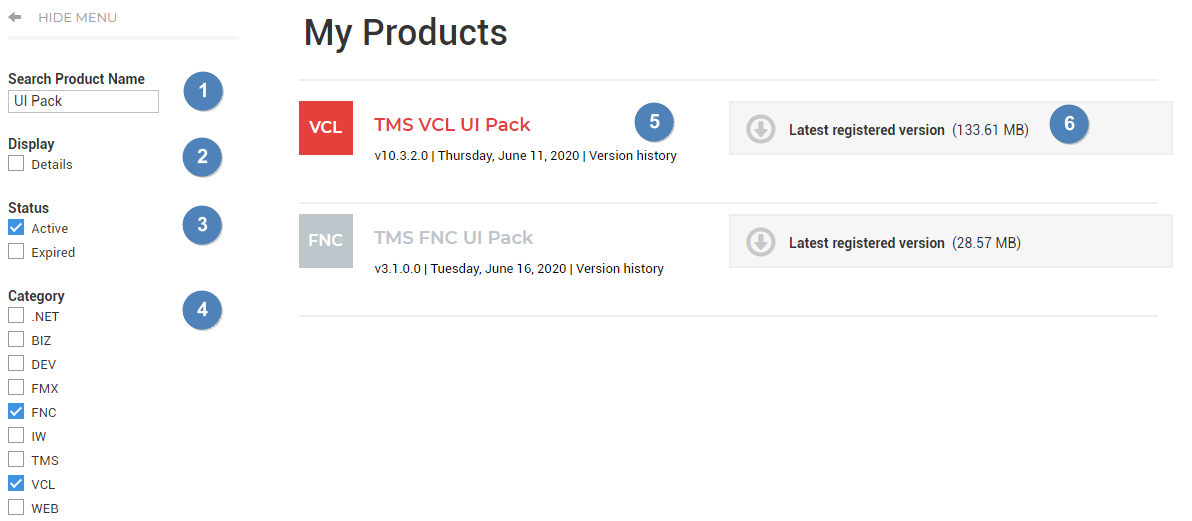Click the red VCL product icon

pos(326,128)
